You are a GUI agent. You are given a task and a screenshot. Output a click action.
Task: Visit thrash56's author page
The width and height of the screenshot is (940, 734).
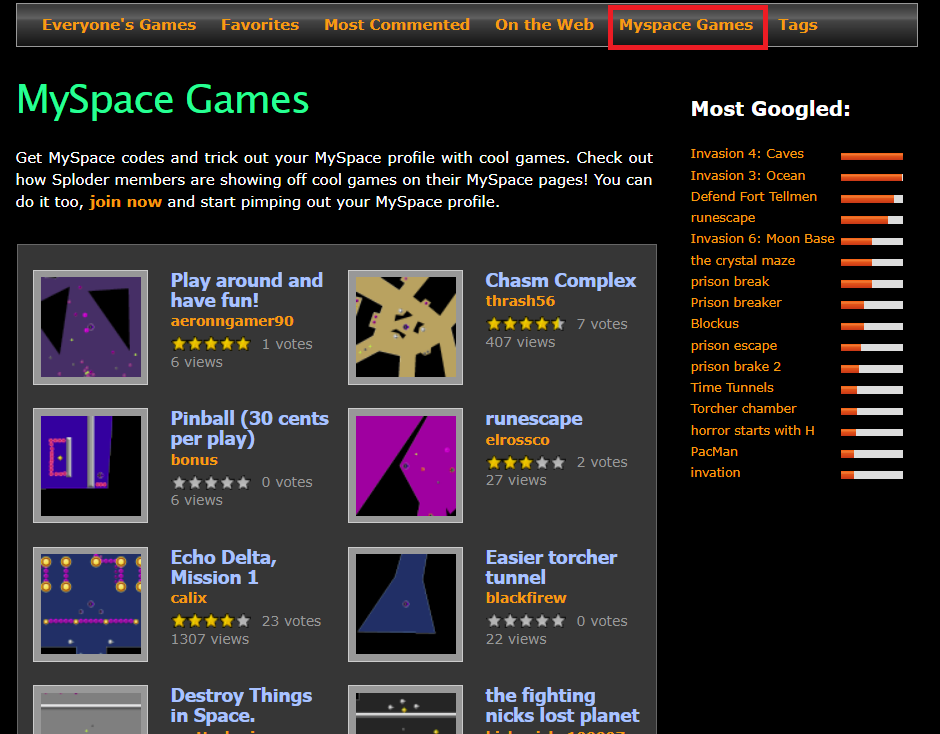pyautogui.click(x=520, y=300)
